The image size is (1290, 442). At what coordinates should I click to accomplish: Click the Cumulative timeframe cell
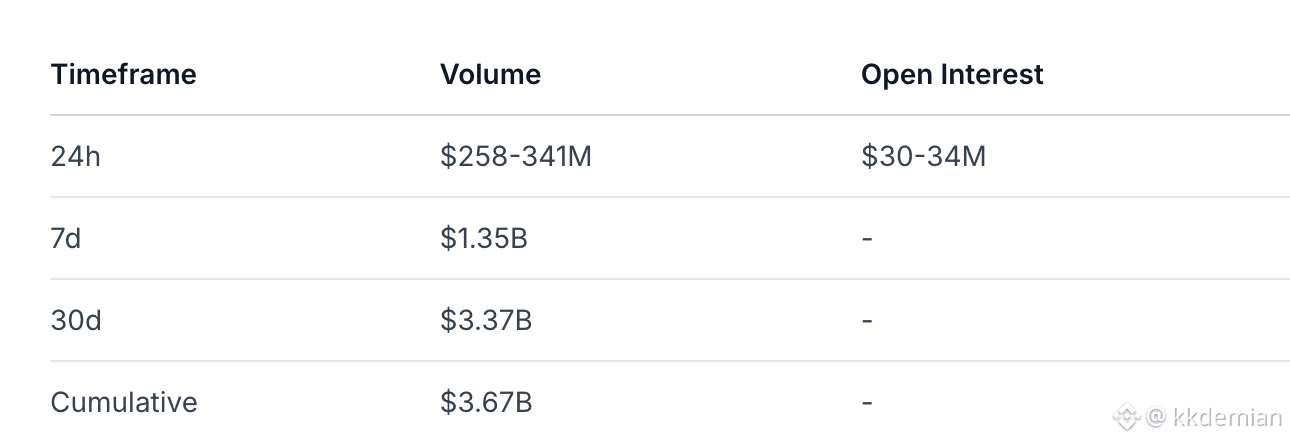point(123,403)
